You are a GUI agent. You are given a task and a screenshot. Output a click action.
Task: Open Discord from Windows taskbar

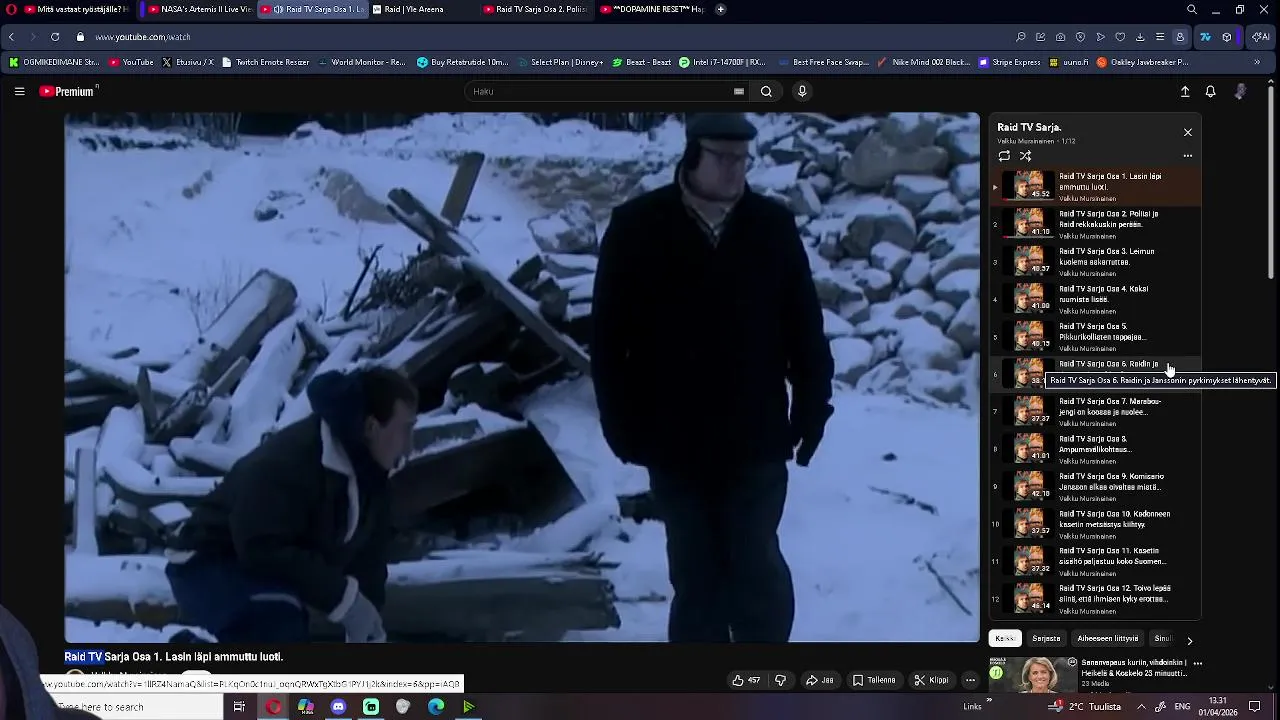tap(338, 707)
